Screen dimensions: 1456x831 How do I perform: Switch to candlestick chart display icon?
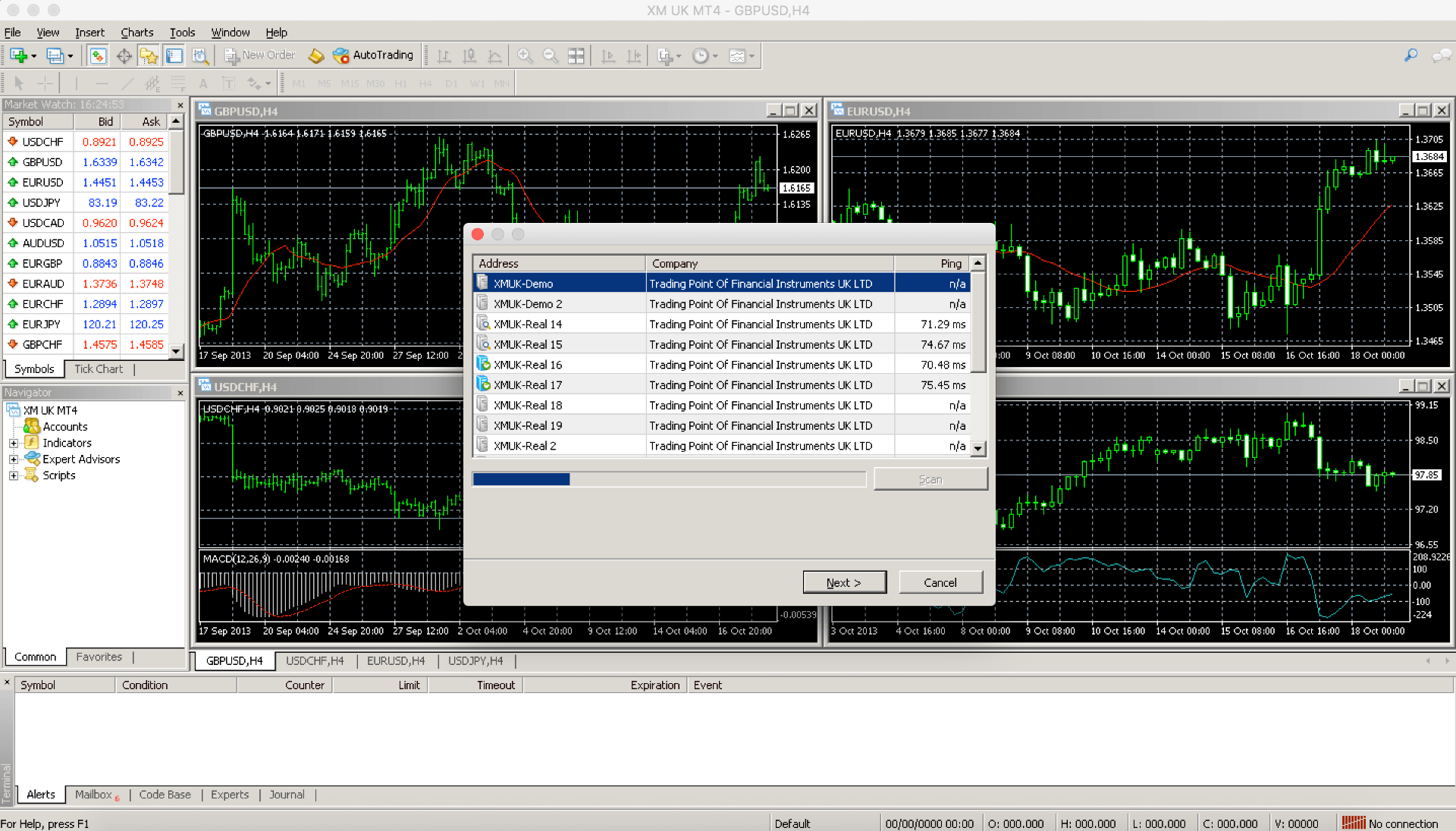469,55
